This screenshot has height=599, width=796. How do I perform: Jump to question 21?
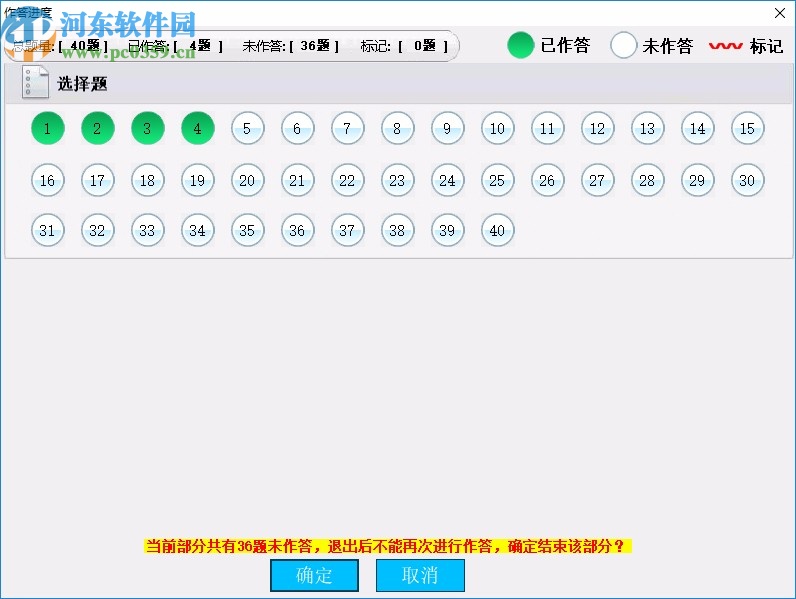click(x=297, y=180)
